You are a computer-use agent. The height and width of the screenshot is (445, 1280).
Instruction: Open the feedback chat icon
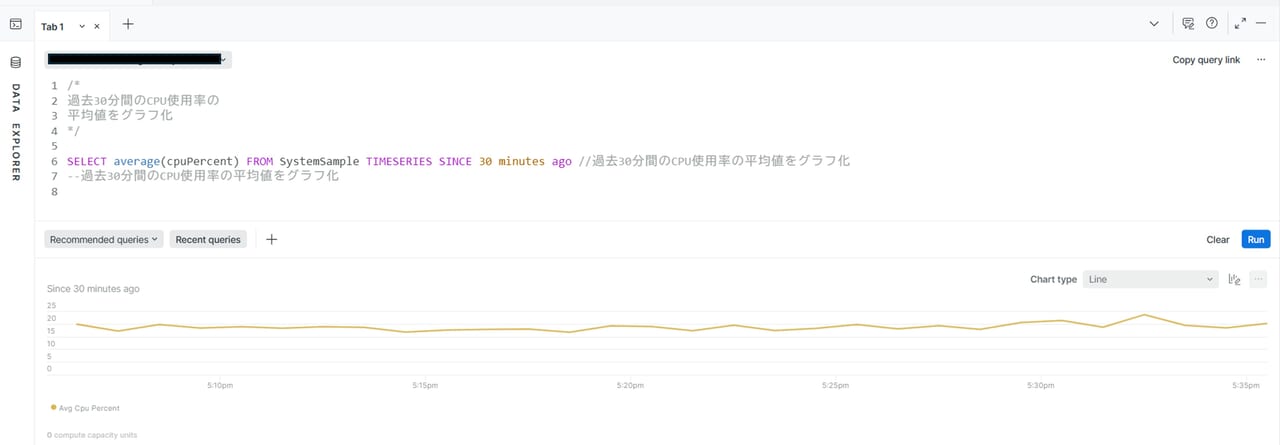click(1188, 24)
